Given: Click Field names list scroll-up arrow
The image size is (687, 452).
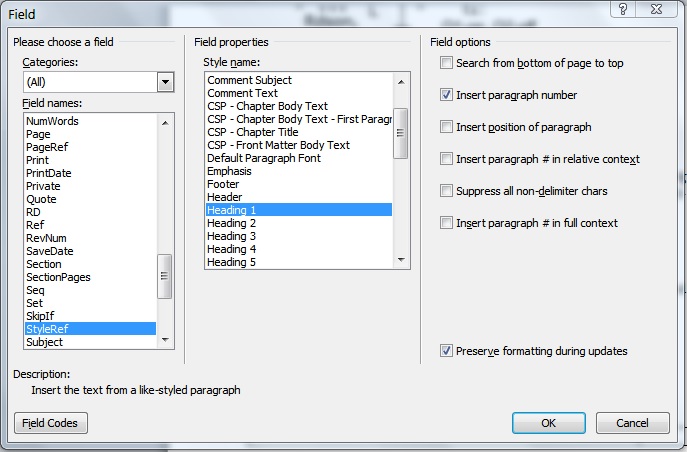Looking at the screenshot, I should coord(165,123).
